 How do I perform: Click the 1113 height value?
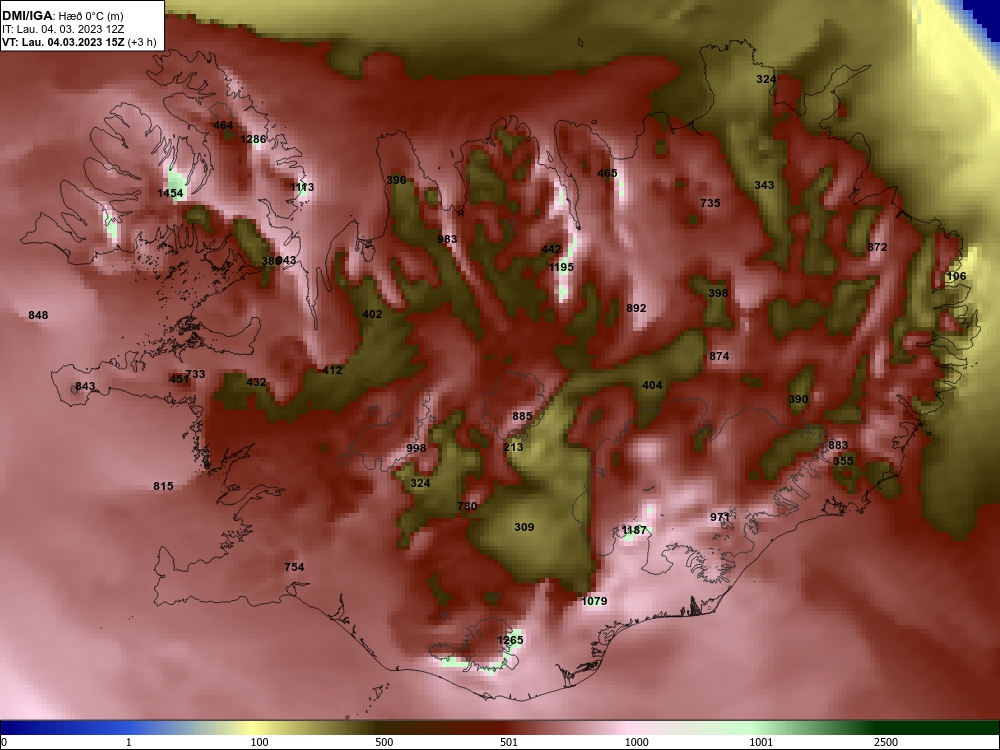[302, 187]
